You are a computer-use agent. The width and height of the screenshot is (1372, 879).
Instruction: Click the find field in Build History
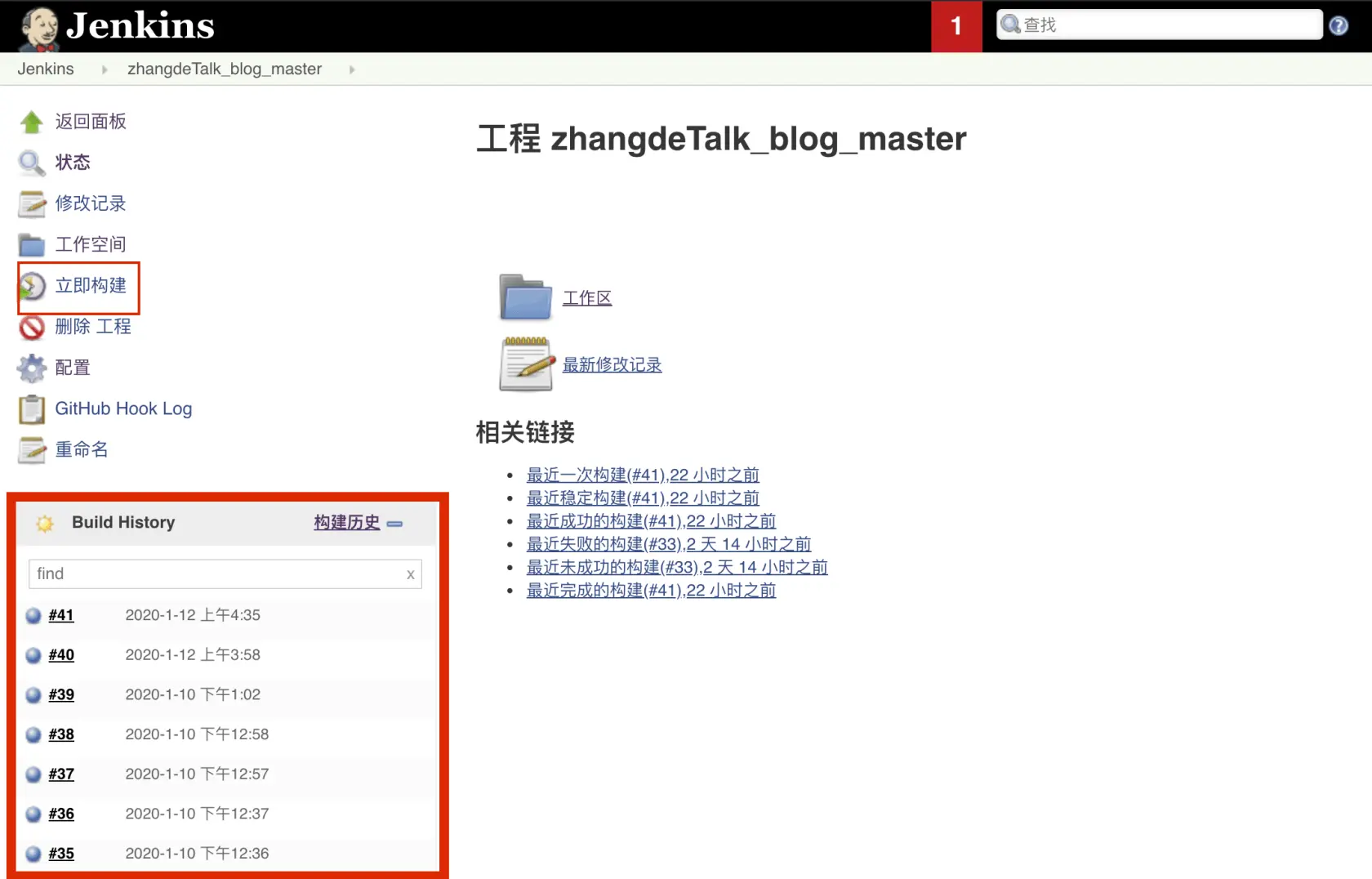(216, 573)
